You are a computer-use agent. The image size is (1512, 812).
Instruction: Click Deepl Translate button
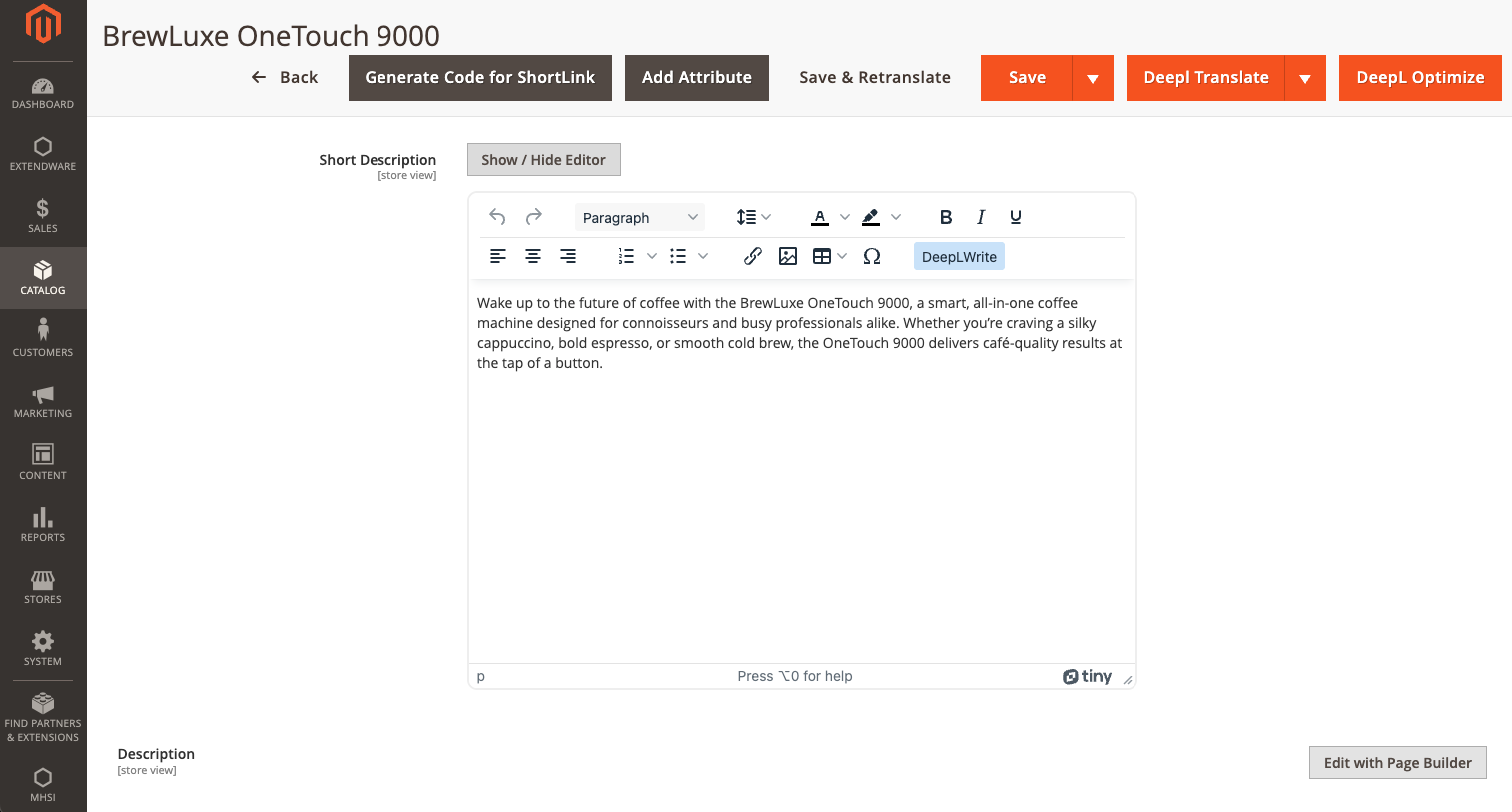tap(1206, 78)
